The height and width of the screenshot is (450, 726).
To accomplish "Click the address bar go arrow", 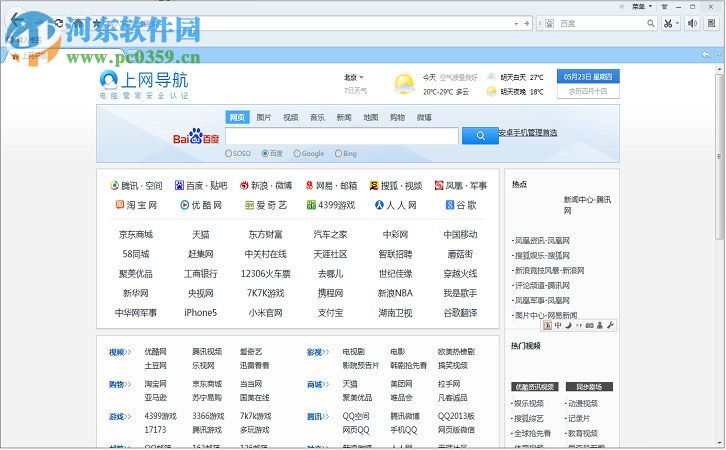I will (526, 23).
